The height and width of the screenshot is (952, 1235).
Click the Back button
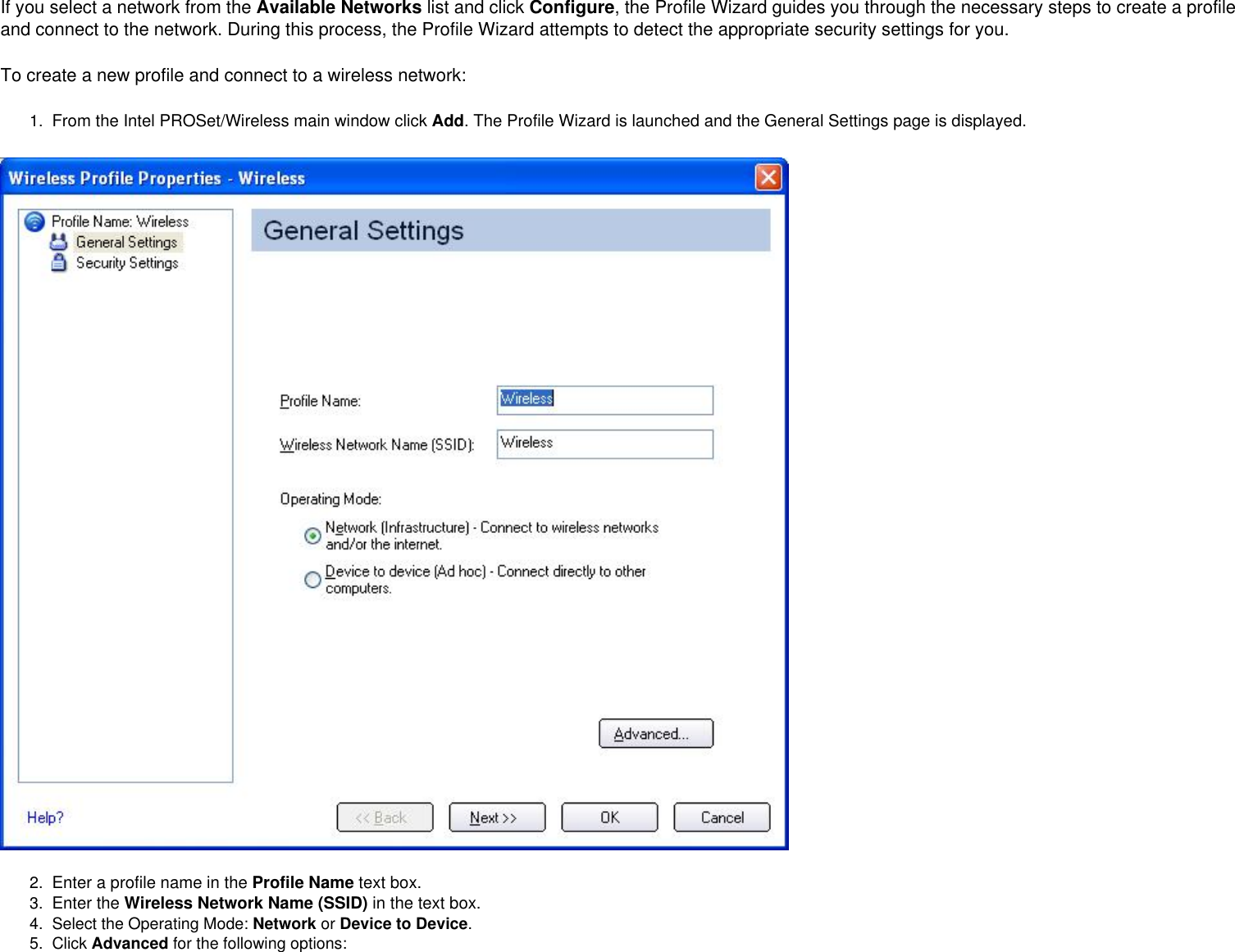click(x=385, y=818)
